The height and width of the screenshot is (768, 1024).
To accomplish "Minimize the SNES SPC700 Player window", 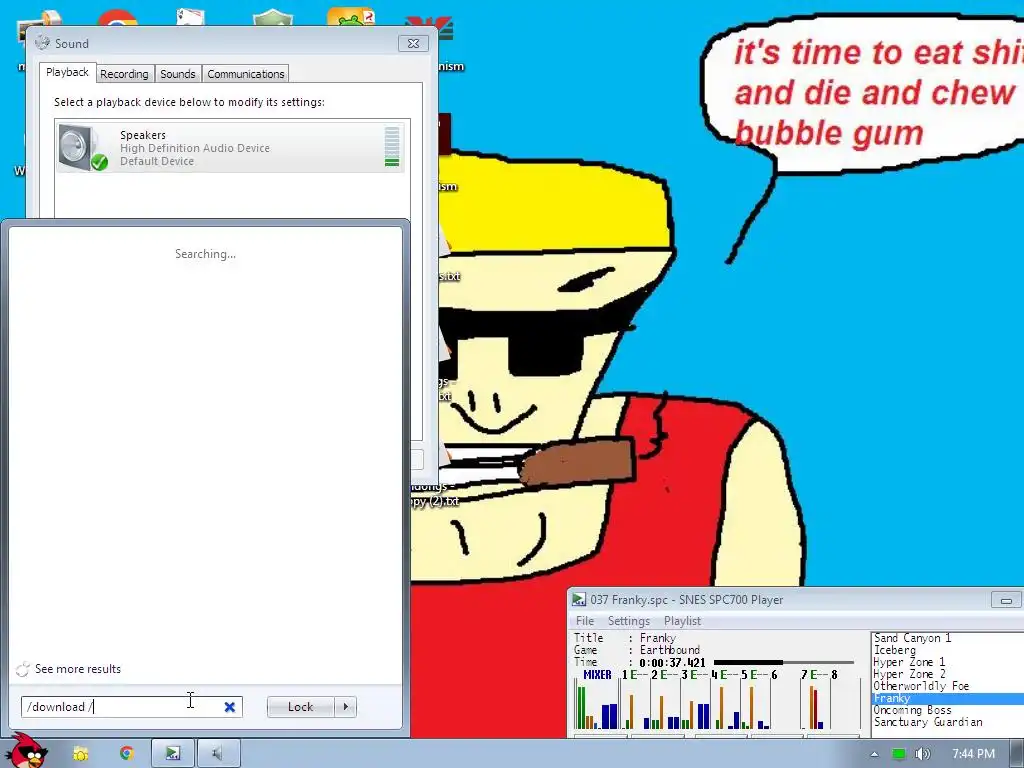I will tap(1006, 600).
